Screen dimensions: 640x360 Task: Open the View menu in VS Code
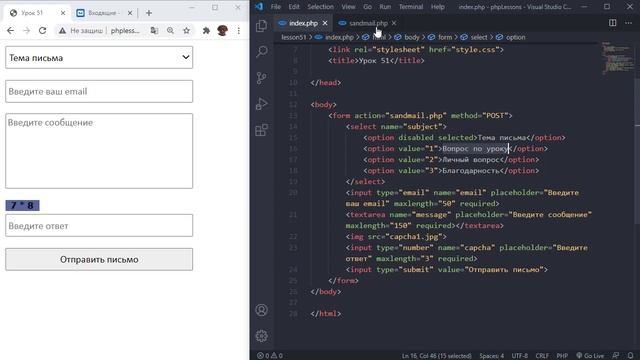pos(348,7)
